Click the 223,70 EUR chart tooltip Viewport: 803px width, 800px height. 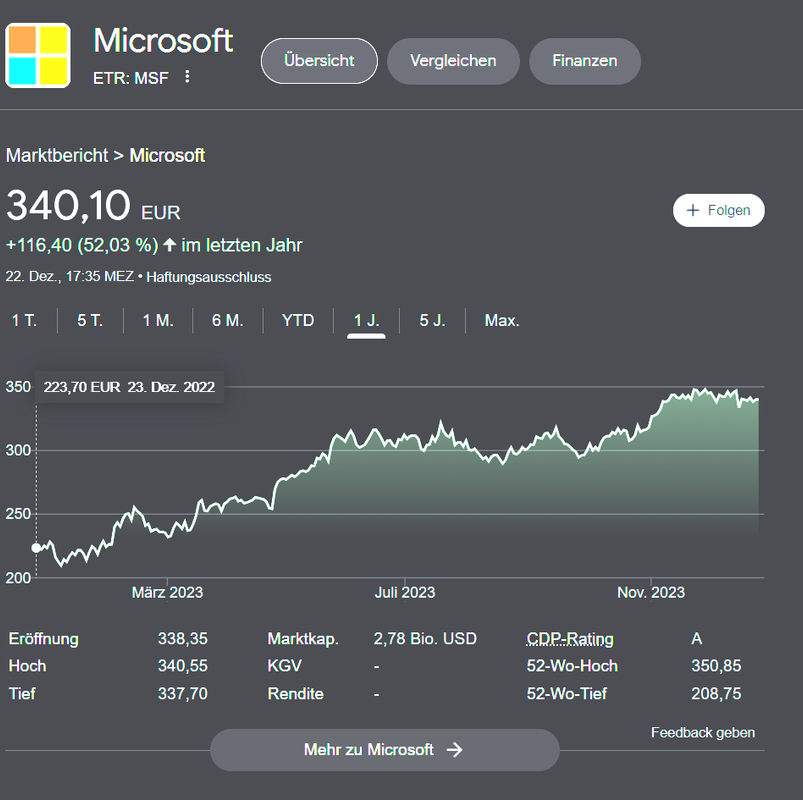coord(129,387)
